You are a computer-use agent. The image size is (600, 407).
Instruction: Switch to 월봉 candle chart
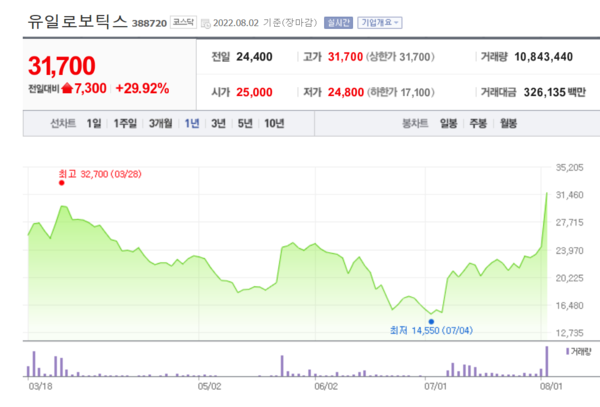click(508, 124)
